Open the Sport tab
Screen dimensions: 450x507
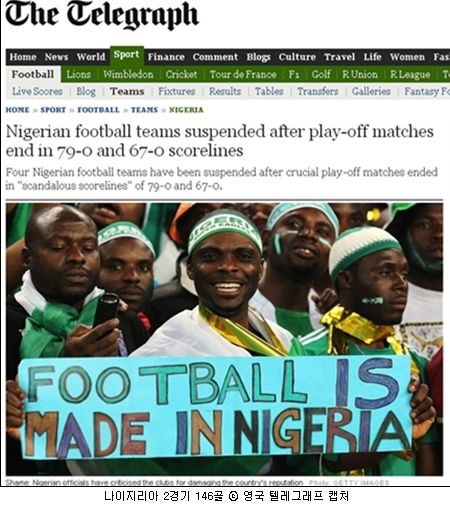pos(127,54)
